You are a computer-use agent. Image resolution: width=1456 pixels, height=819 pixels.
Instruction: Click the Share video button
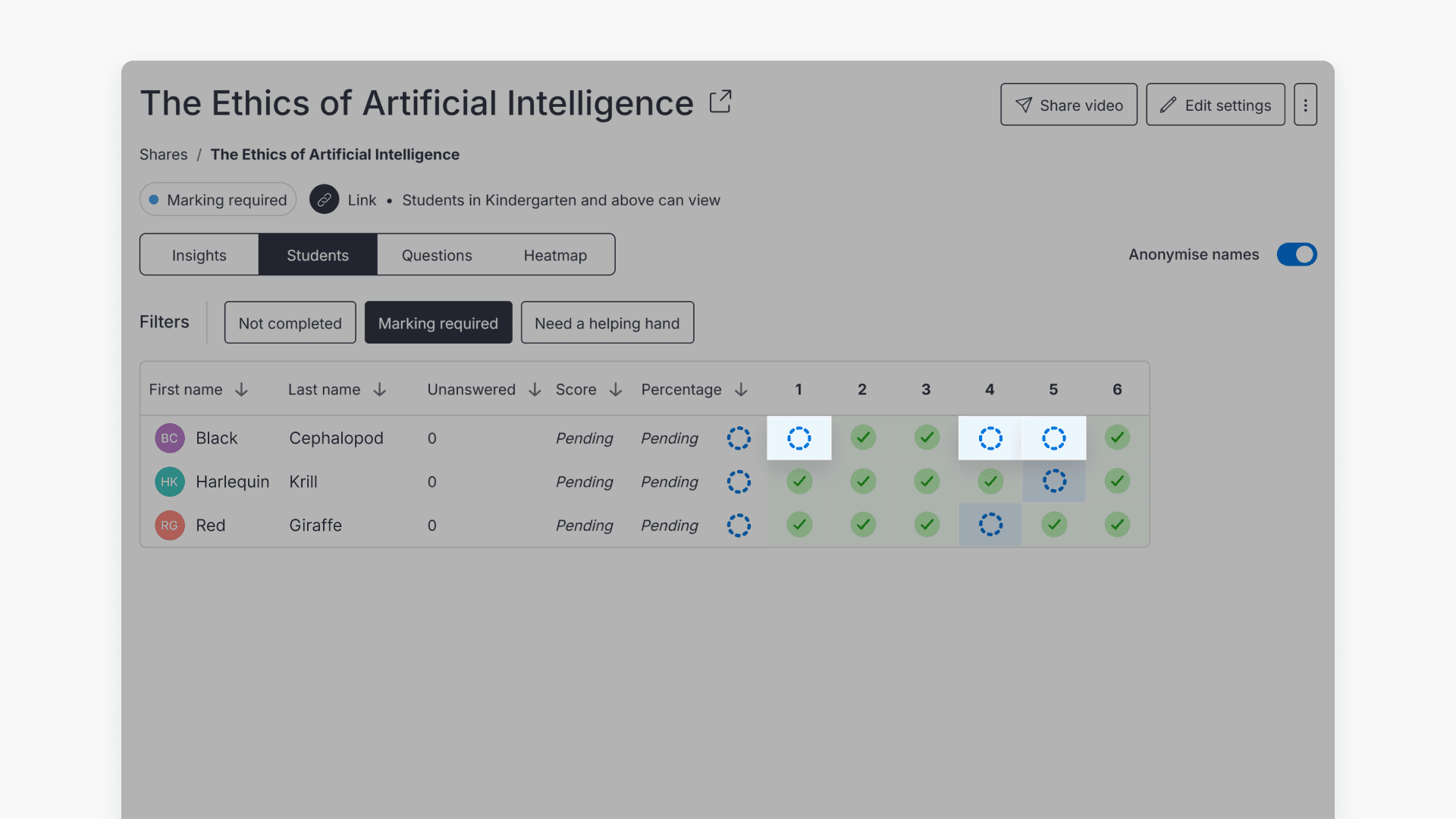point(1068,104)
